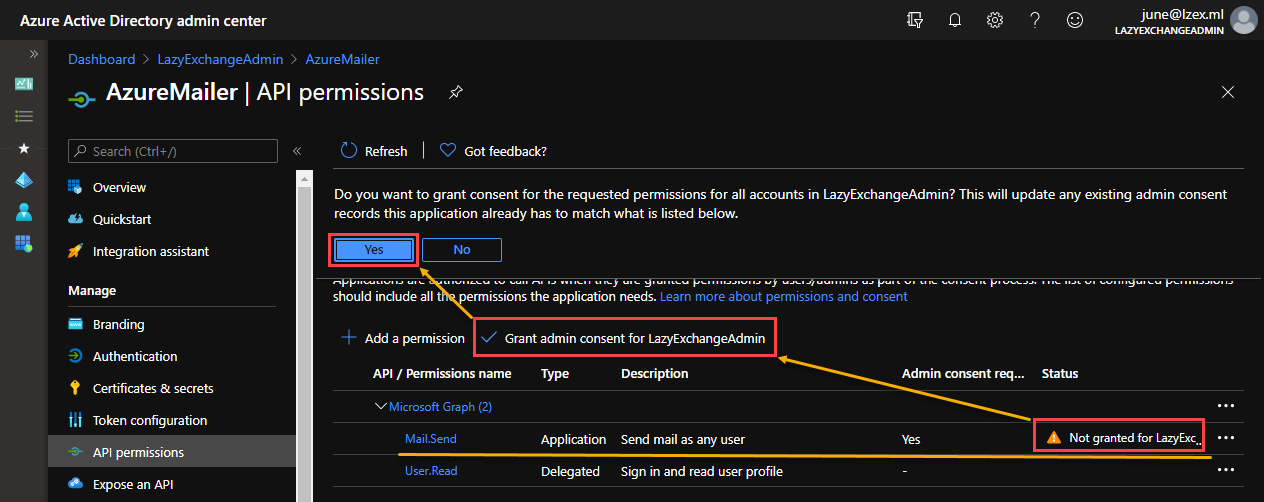This screenshot has width=1264, height=502.
Task: Click the Description column header
Action: (654, 374)
